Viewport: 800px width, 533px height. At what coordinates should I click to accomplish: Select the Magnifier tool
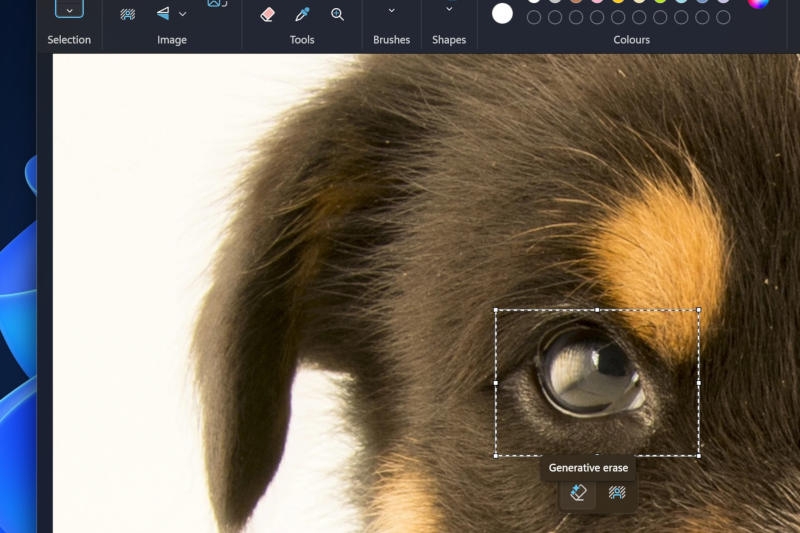337,14
